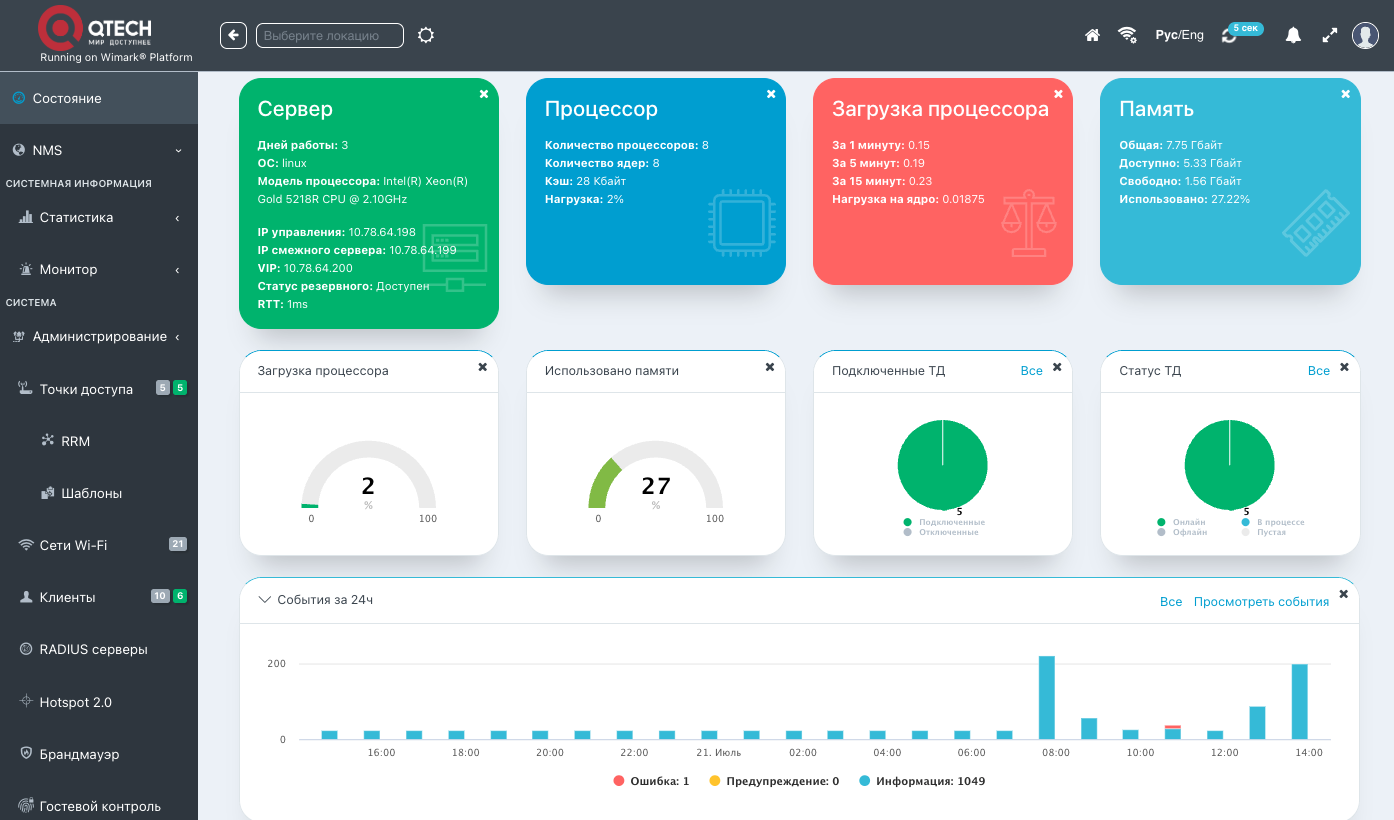Toggle the Ошибка series in chart legend
The image size is (1394, 820).
651,781
